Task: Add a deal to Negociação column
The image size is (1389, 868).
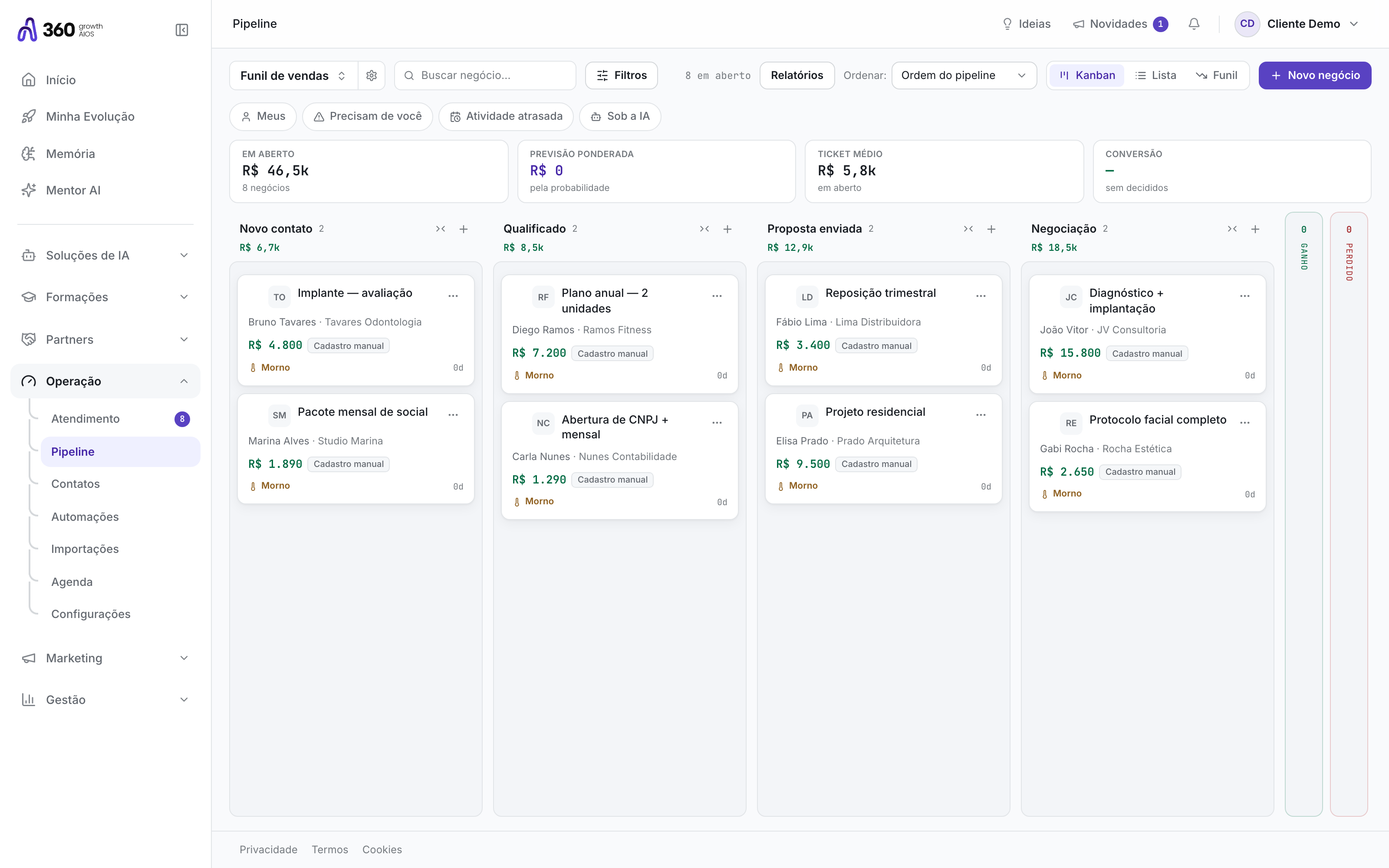Action: pyautogui.click(x=1255, y=229)
